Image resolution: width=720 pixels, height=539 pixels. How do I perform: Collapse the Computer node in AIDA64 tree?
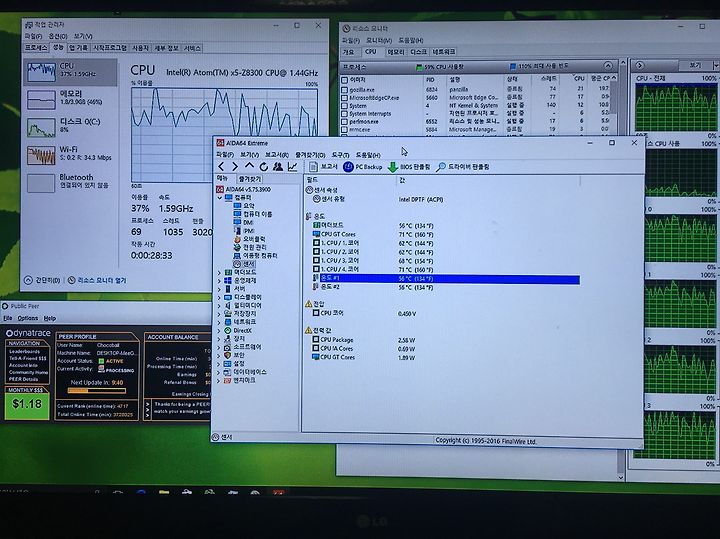tap(219, 198)
